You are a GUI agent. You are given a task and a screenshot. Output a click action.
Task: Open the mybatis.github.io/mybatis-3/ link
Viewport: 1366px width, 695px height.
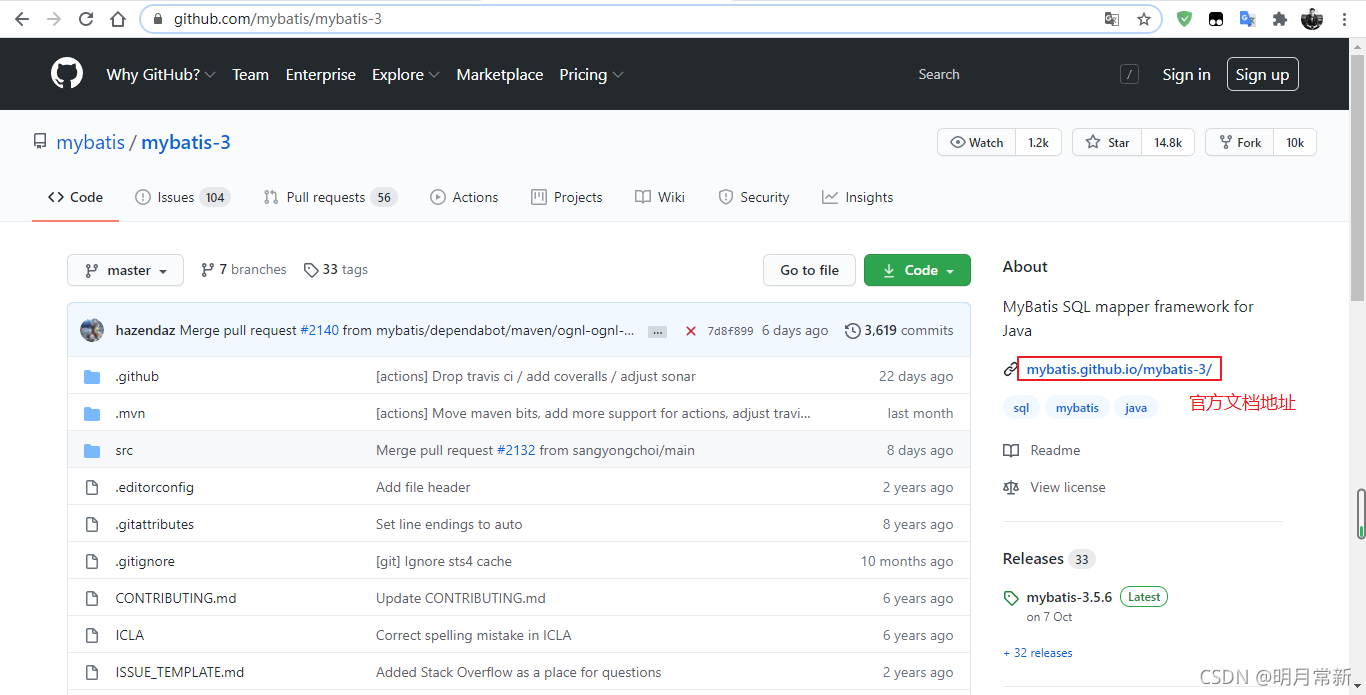1119,369
